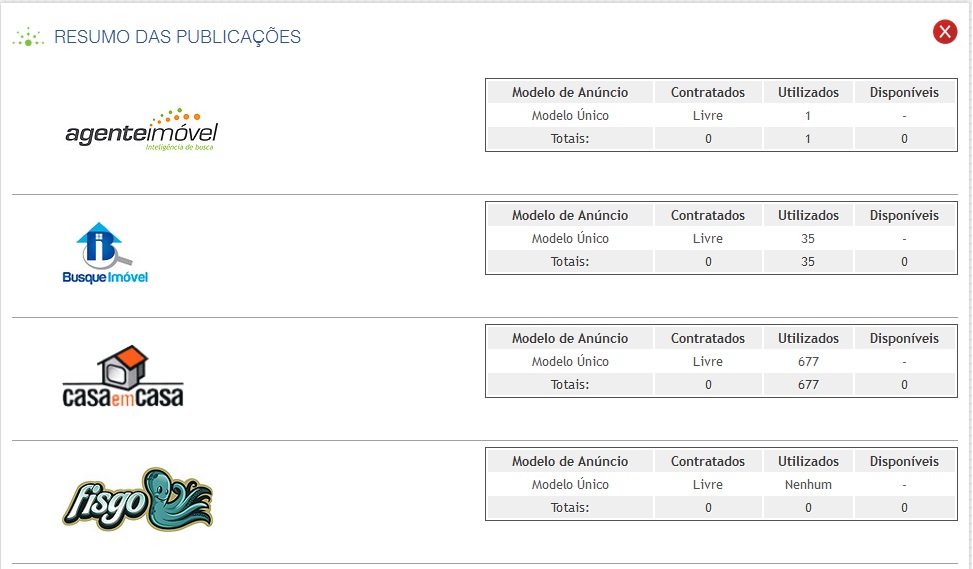The width and height of the screenshot is (973, 569).
Task: Click the Totais label in Fisgo's table
Action: [x=570, y=507]
